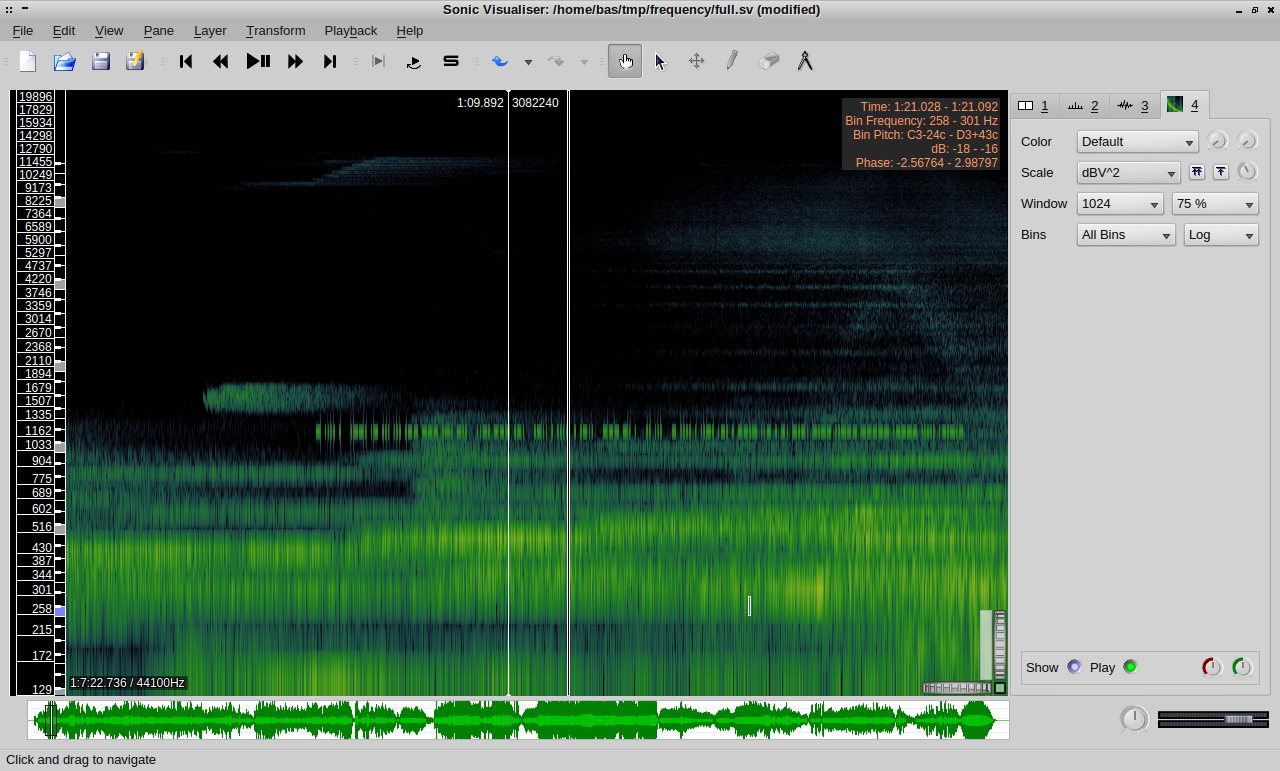The height and width of the screenshot is (771, 1280).
Task: Select the Draw pencil tool
Action: [732, 61]
